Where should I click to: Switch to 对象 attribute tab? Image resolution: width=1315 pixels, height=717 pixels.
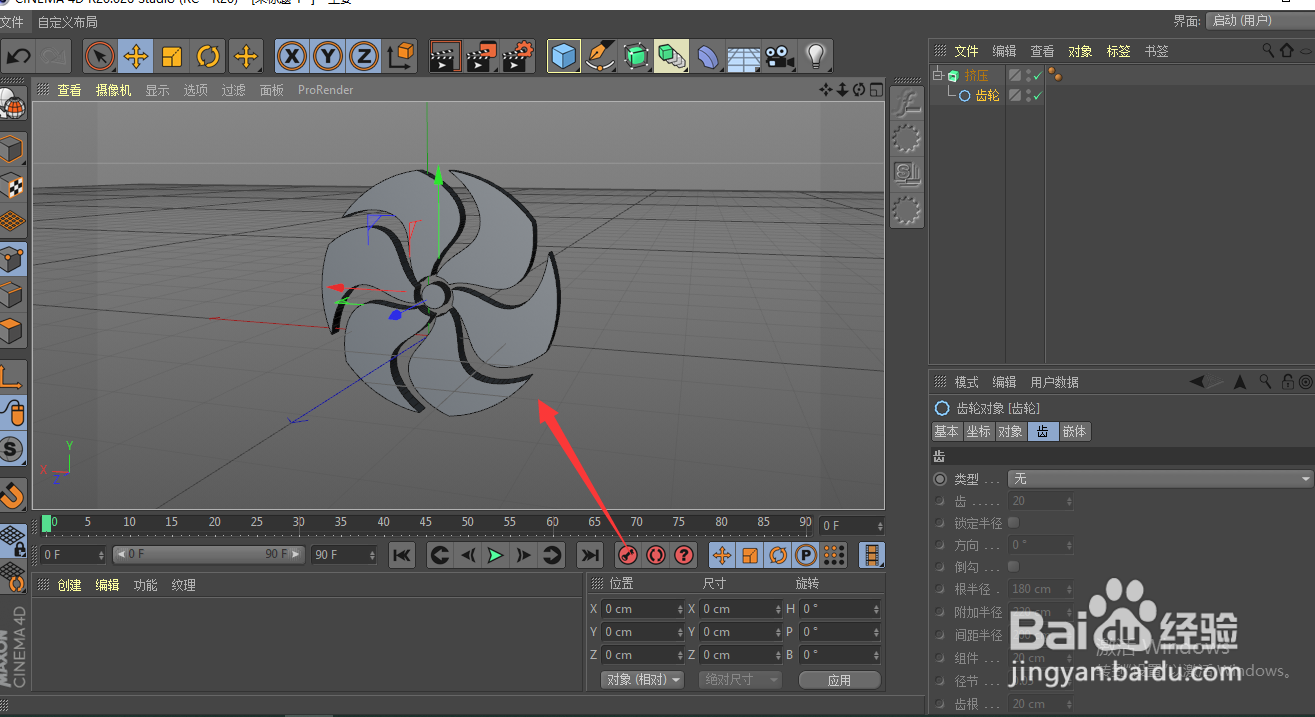click(1010, 432)
